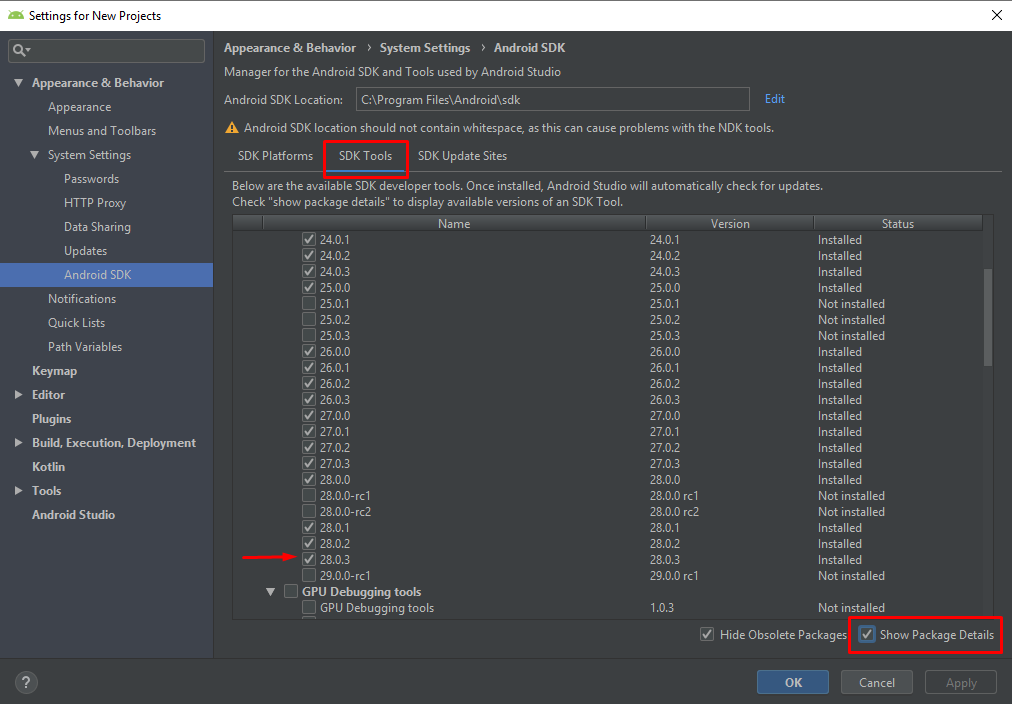Viewport: 1012px width, 704px height.
Task: Click the SDK tools table vertical scrollbar
Action: tap(987, 317)
